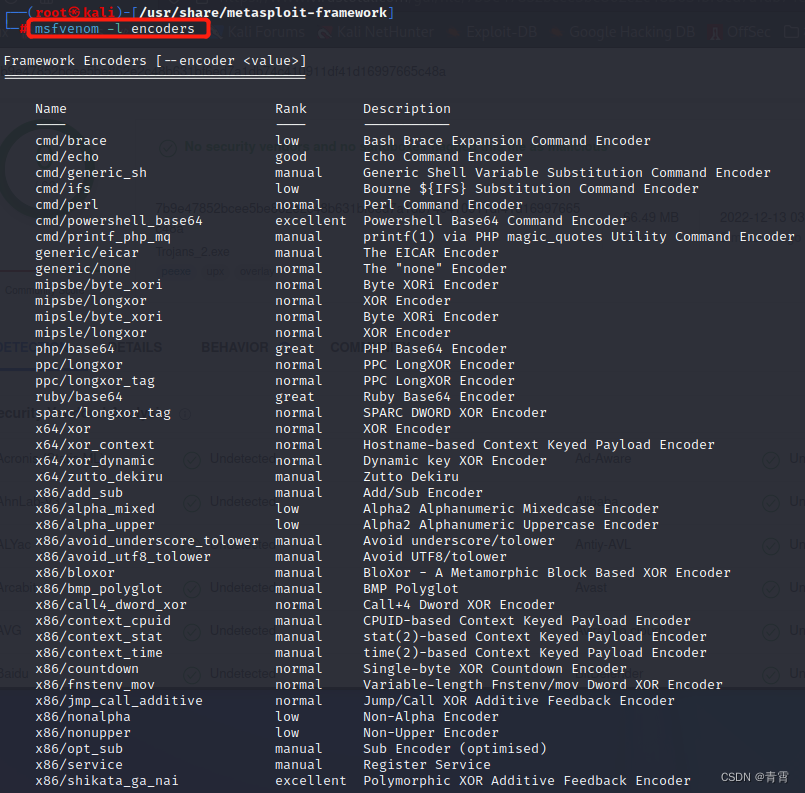Select the 'x86/context_cpuid' encoder name

103,620
